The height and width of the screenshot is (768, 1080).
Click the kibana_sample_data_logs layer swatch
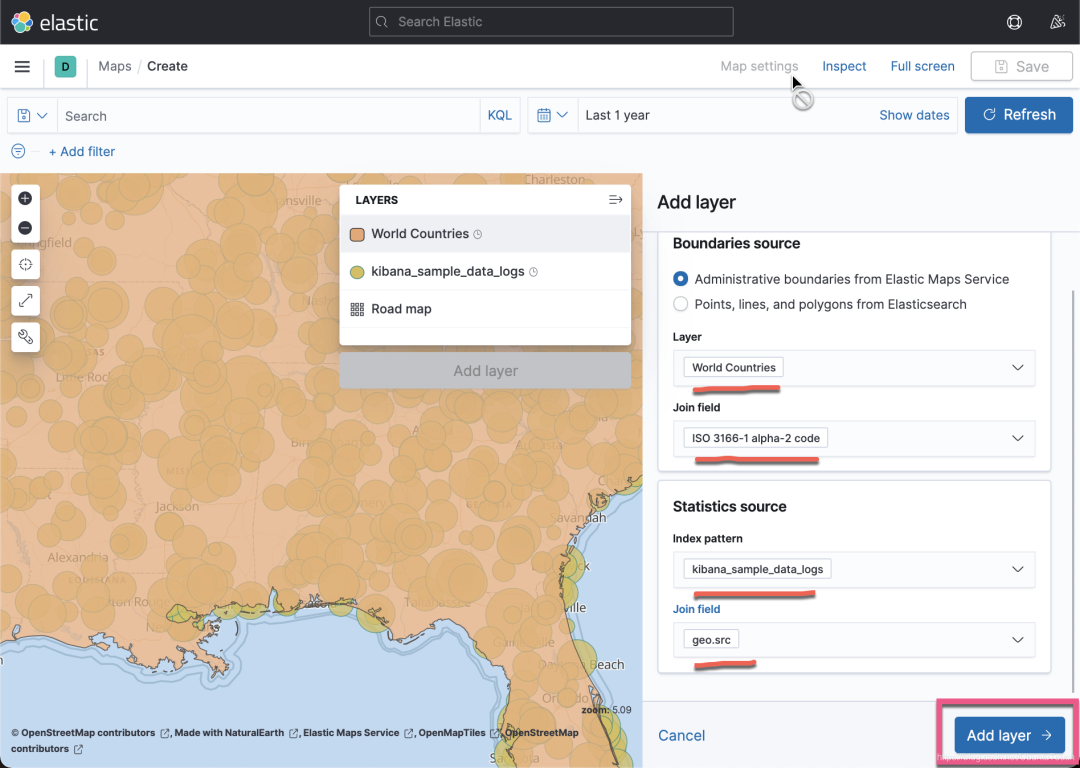(x=357, y=272)
